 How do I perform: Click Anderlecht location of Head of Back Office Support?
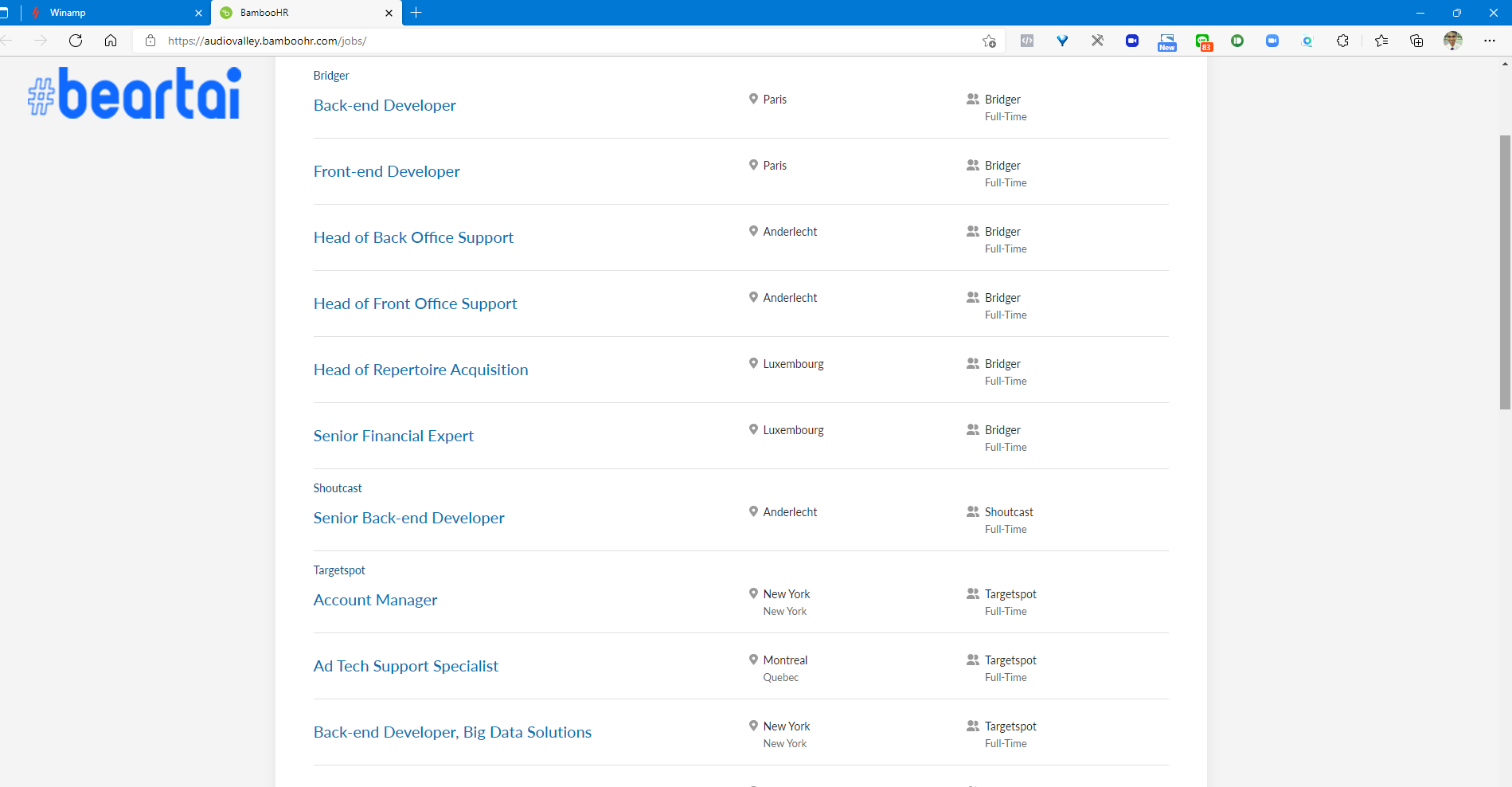click(790, 232)
